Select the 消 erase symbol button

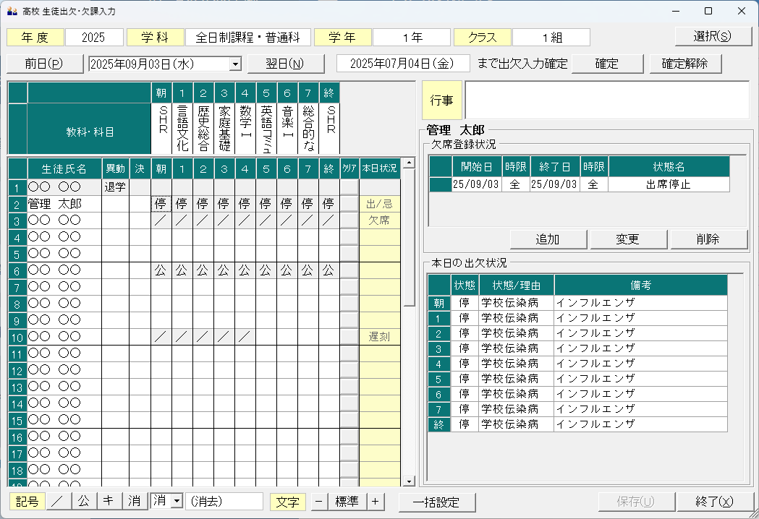coord(134,501)
